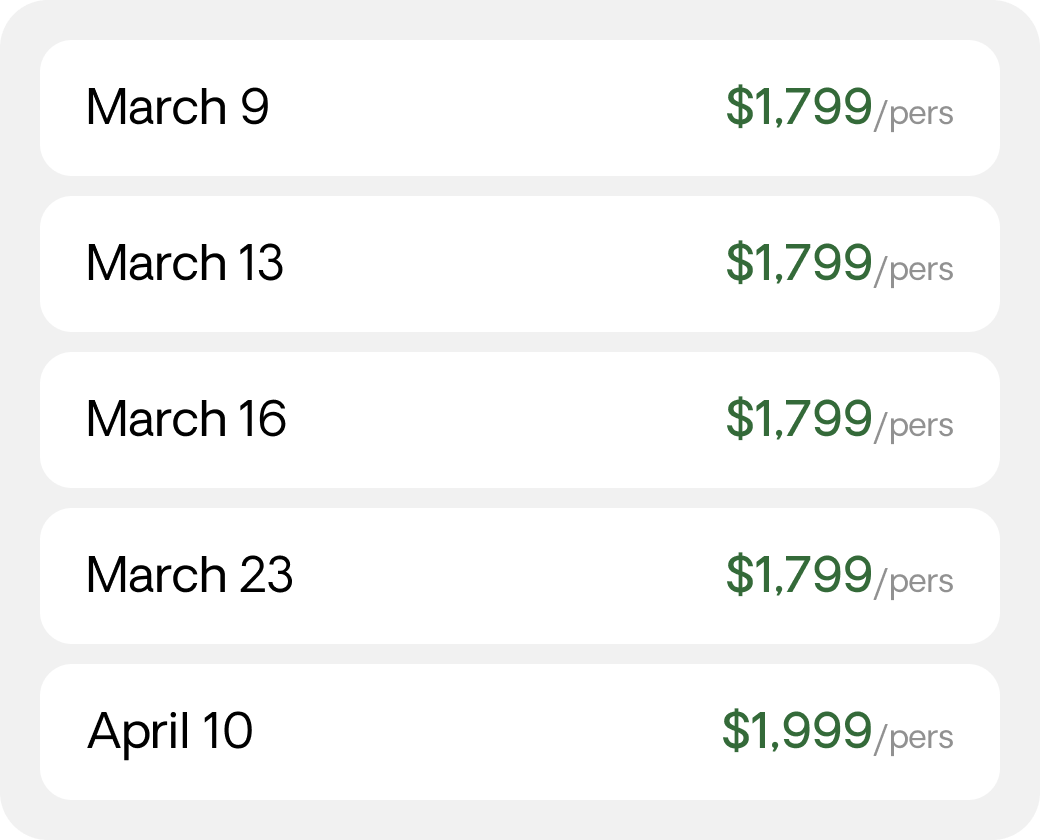
Task: Select the April 10 departure row
Action: click(x=520, y=732)
